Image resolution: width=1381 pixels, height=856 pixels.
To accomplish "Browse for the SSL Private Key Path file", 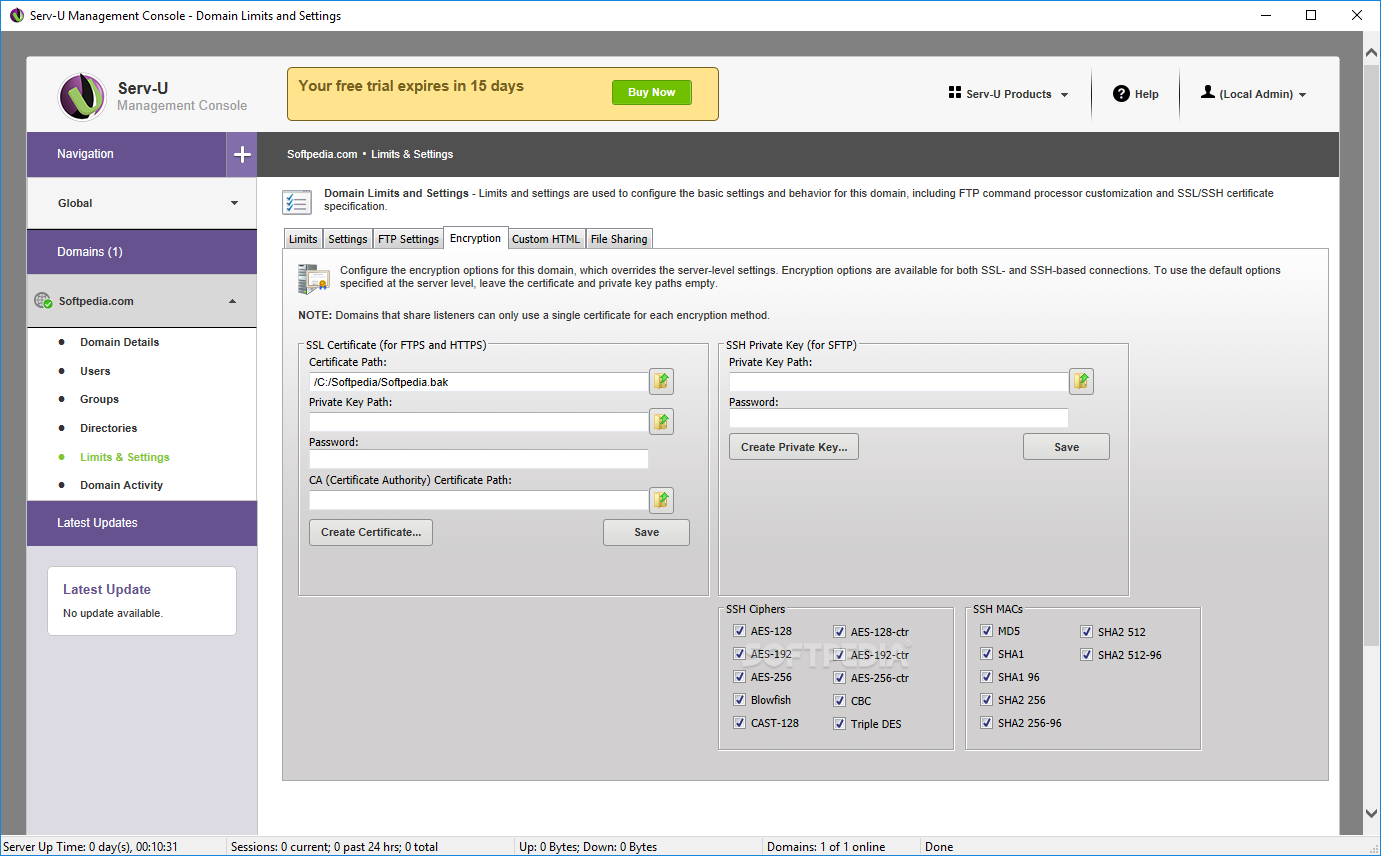I will pos(661,421).
